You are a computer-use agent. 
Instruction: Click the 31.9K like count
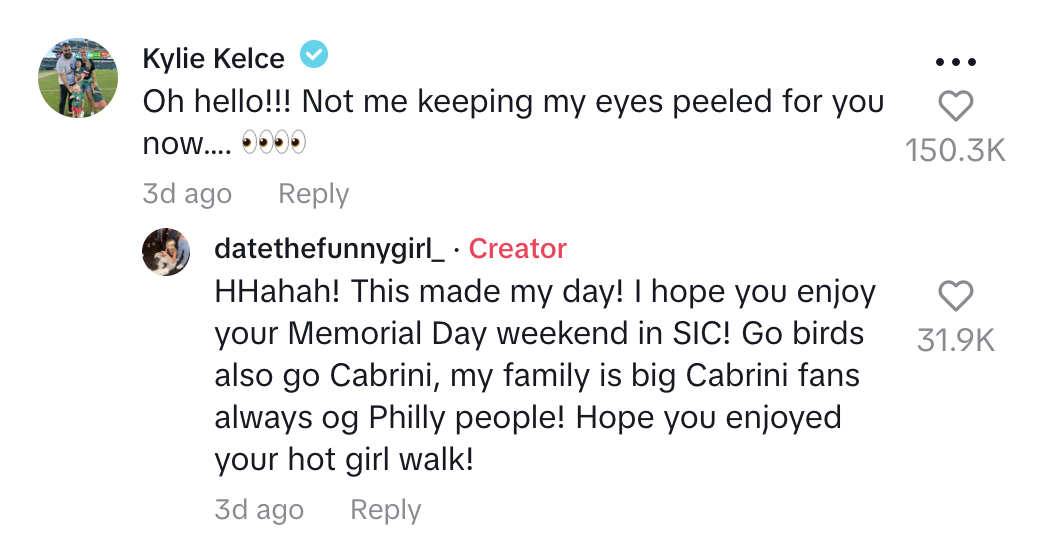tap(956, 340)
